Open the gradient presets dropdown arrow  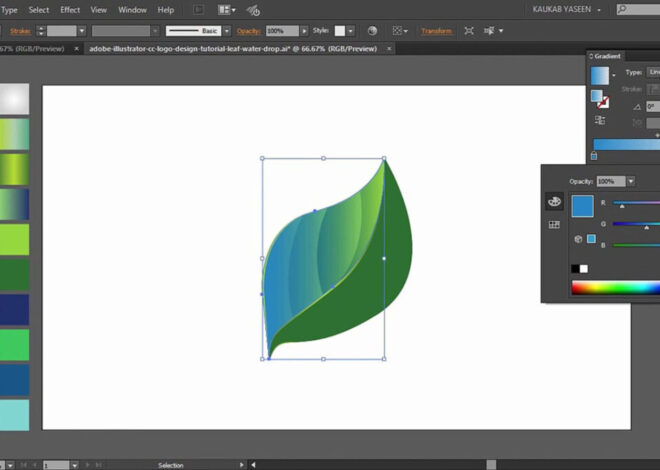tap(614, 76)
